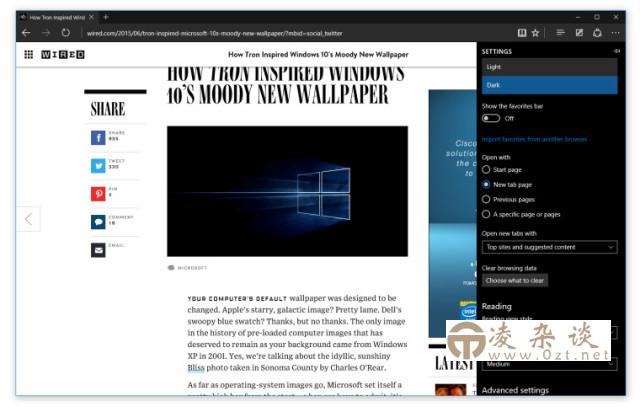This screenshot has height=412, width=640.
Task: Select the 'How Tron Inspired' browser tab
Action: (57, 17)
